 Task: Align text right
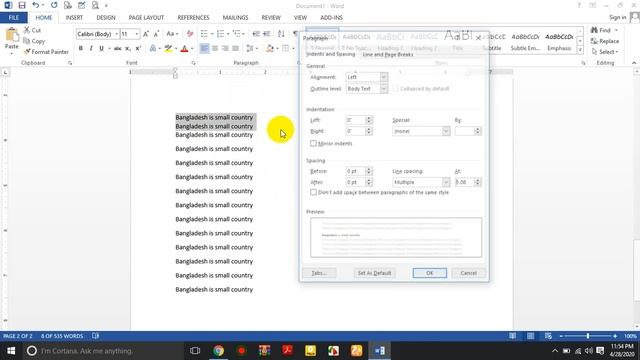click(x=225, y=49)
